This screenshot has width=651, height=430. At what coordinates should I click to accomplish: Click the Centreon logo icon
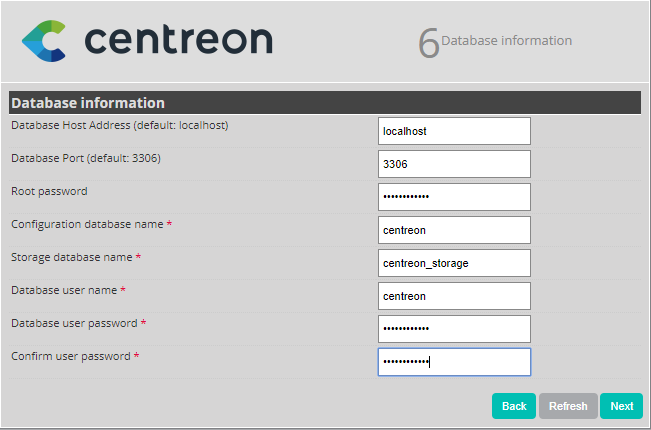[44, 41]
